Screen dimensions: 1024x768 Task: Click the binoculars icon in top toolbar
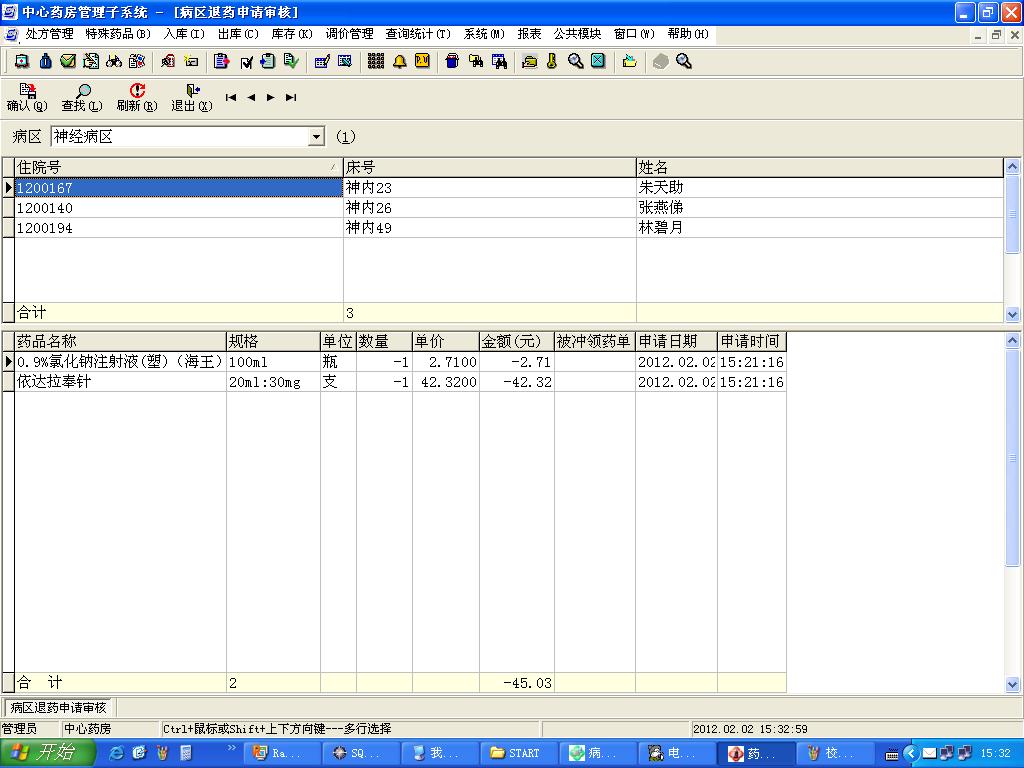[x=114, y=61]
